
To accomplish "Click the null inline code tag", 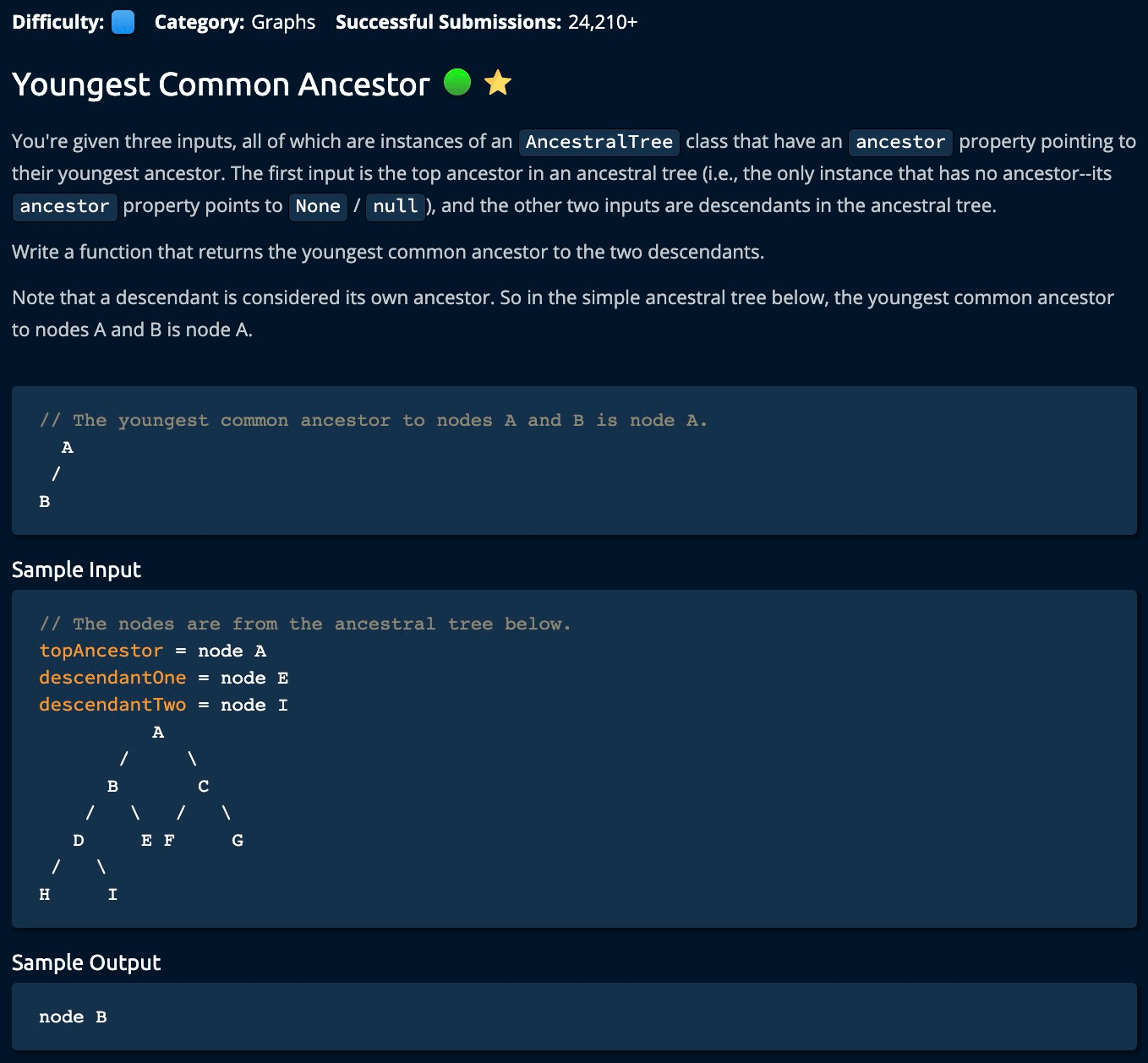I will coord(395,206).
